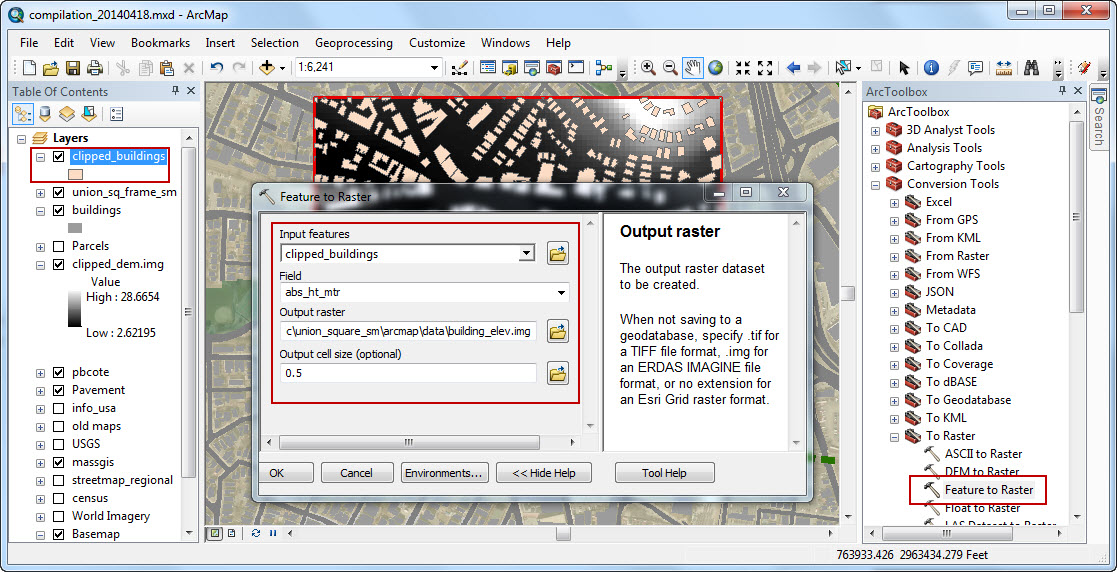
Task: Collapse the Conversion Tools toolbox
Action: coord(876,184)
